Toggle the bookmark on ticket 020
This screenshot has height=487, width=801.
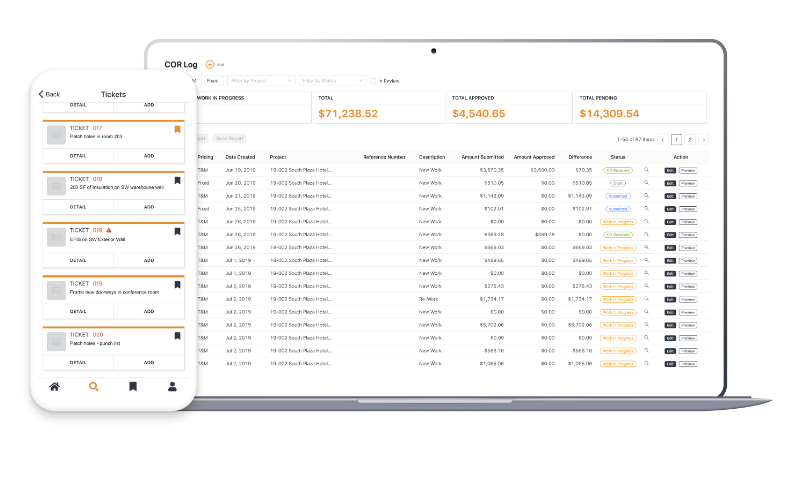(177, 336)
